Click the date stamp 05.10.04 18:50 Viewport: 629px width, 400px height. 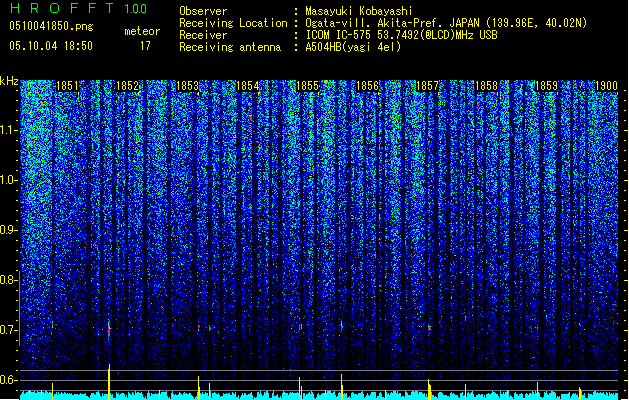click(51, 46)
